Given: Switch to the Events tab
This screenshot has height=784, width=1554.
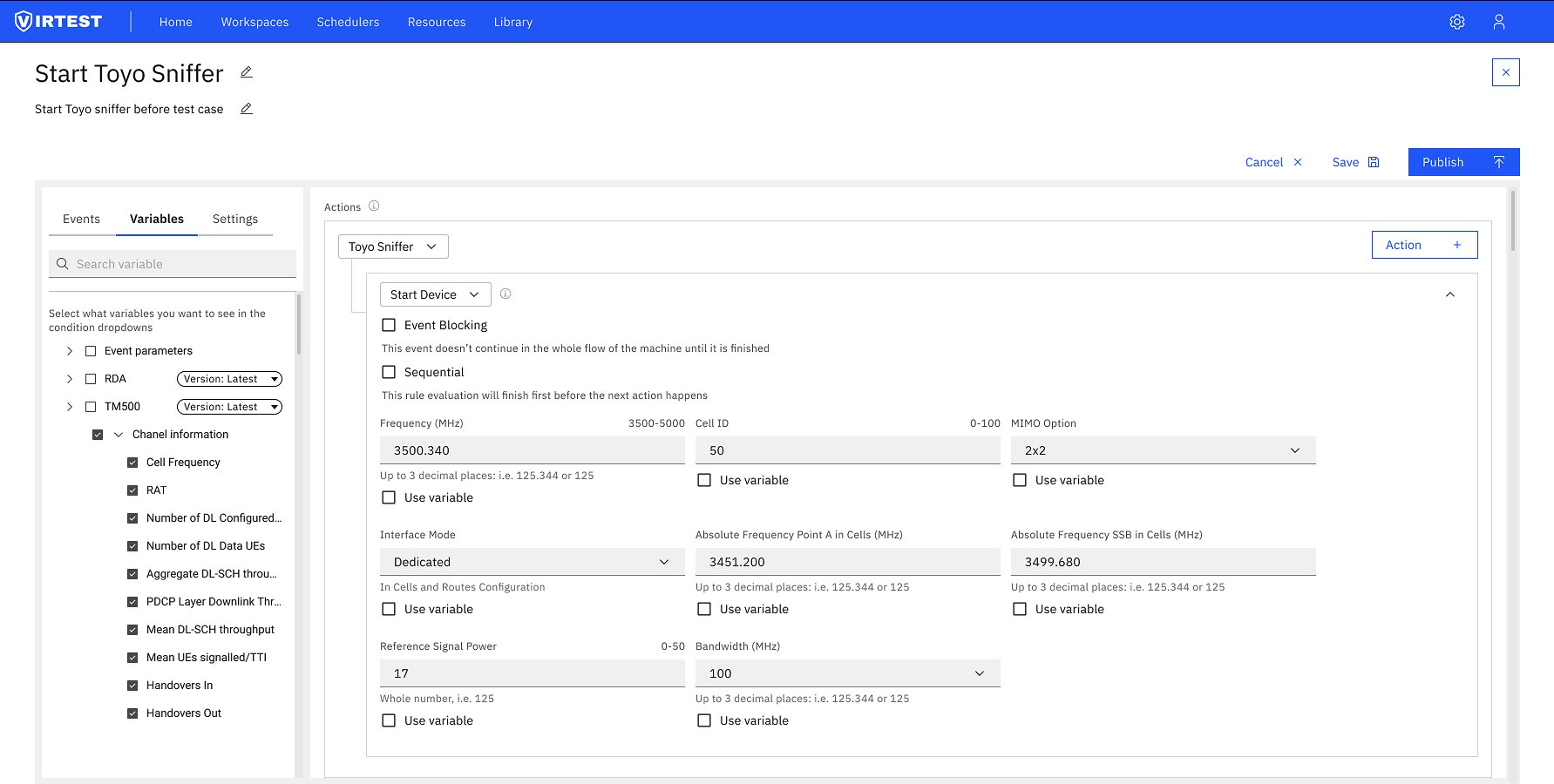Looking at the screenshot, I should (x=81, y=219).
